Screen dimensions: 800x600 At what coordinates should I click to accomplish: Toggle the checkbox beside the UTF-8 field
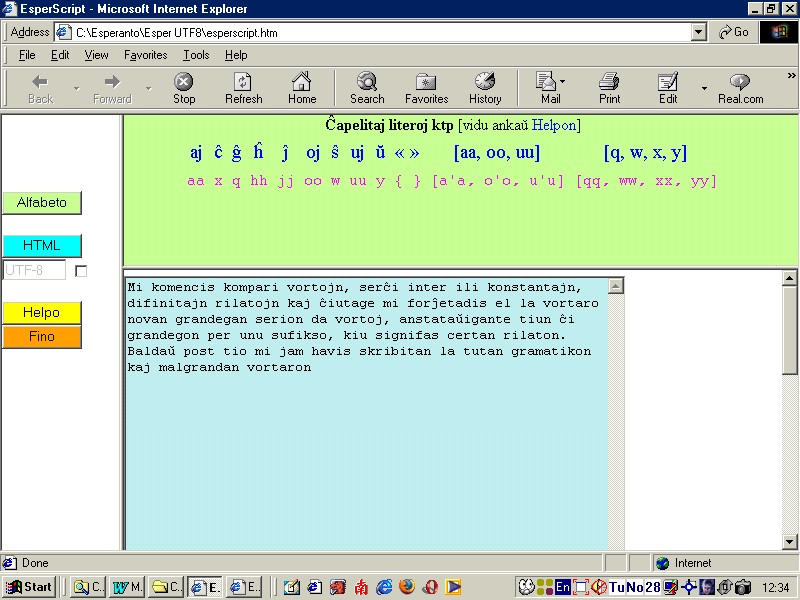(x=83, y=270)
